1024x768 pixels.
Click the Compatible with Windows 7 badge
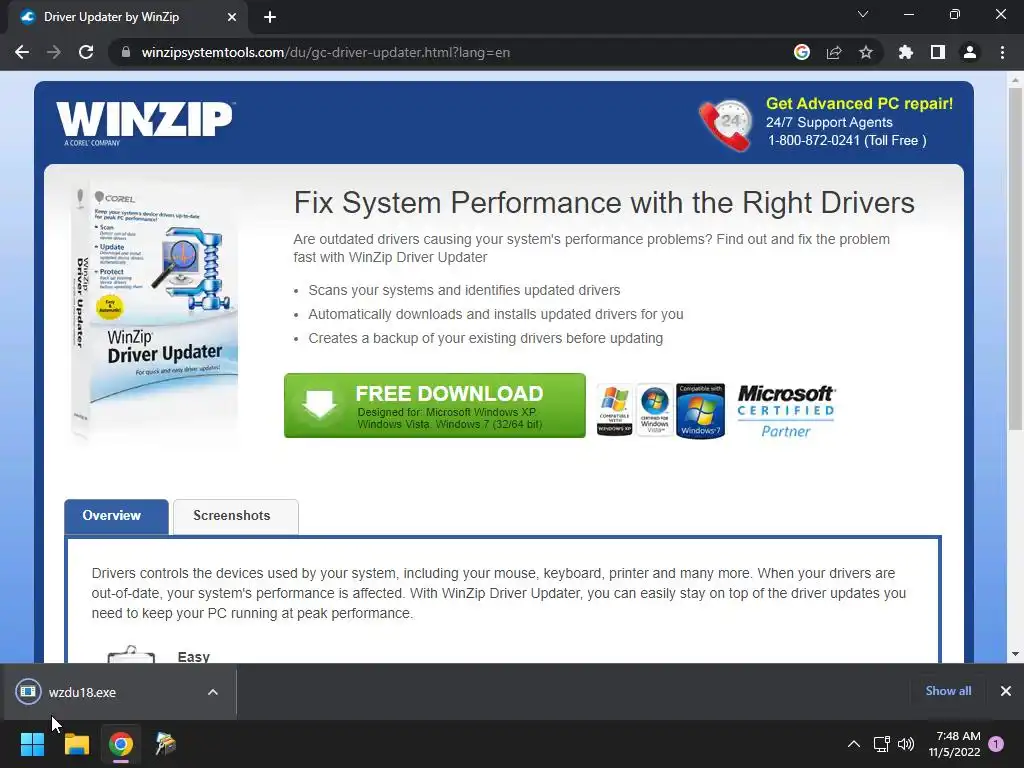tap(700, 411)
